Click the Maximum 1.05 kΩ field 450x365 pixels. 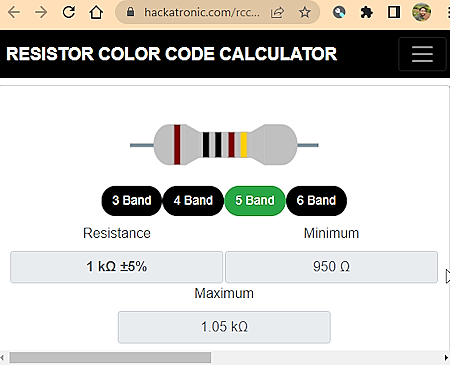click(224, 327)
